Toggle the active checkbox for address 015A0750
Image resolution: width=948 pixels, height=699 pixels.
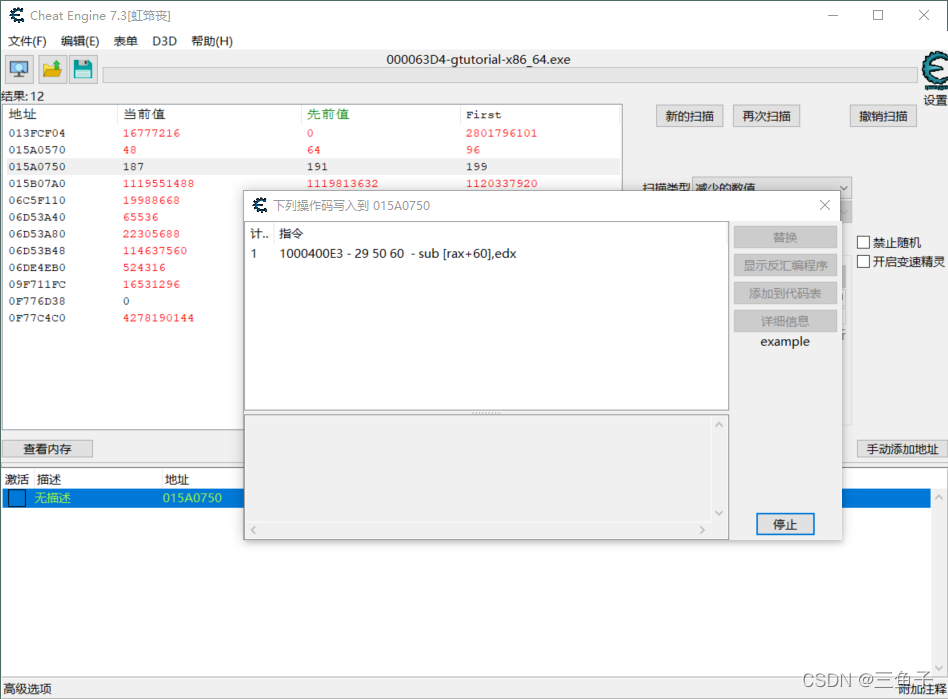coord(17,498)
